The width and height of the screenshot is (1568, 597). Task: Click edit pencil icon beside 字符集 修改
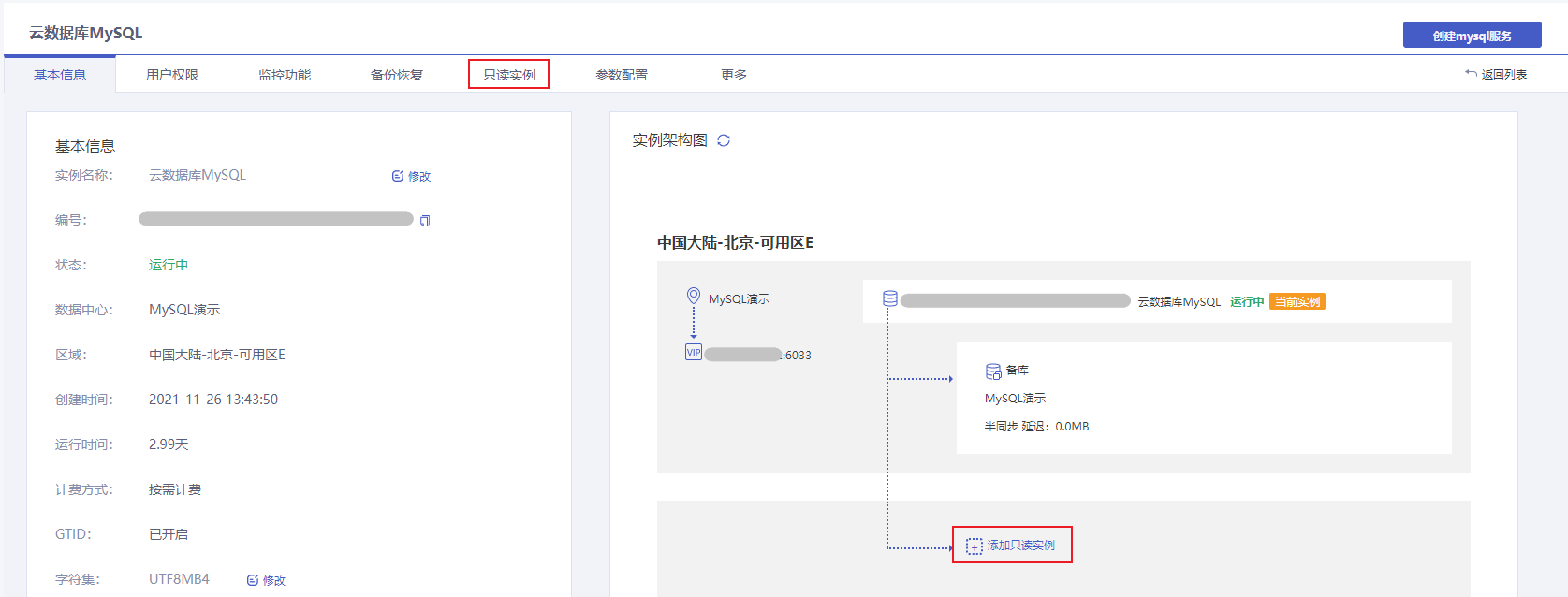coord(253,580)
